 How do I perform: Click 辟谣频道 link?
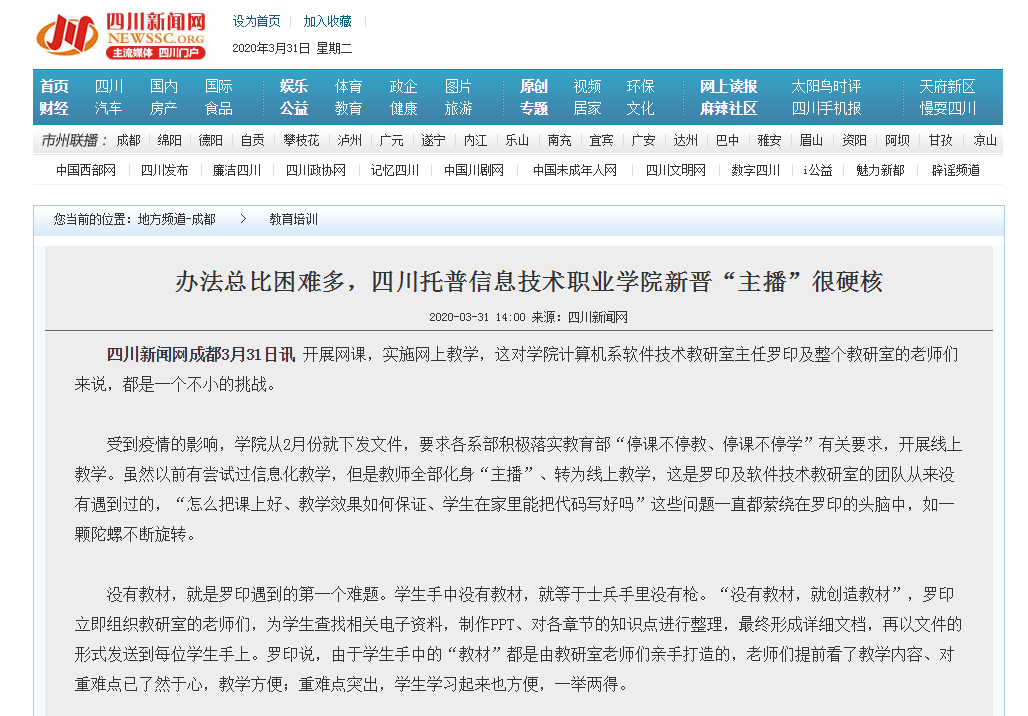956,170
